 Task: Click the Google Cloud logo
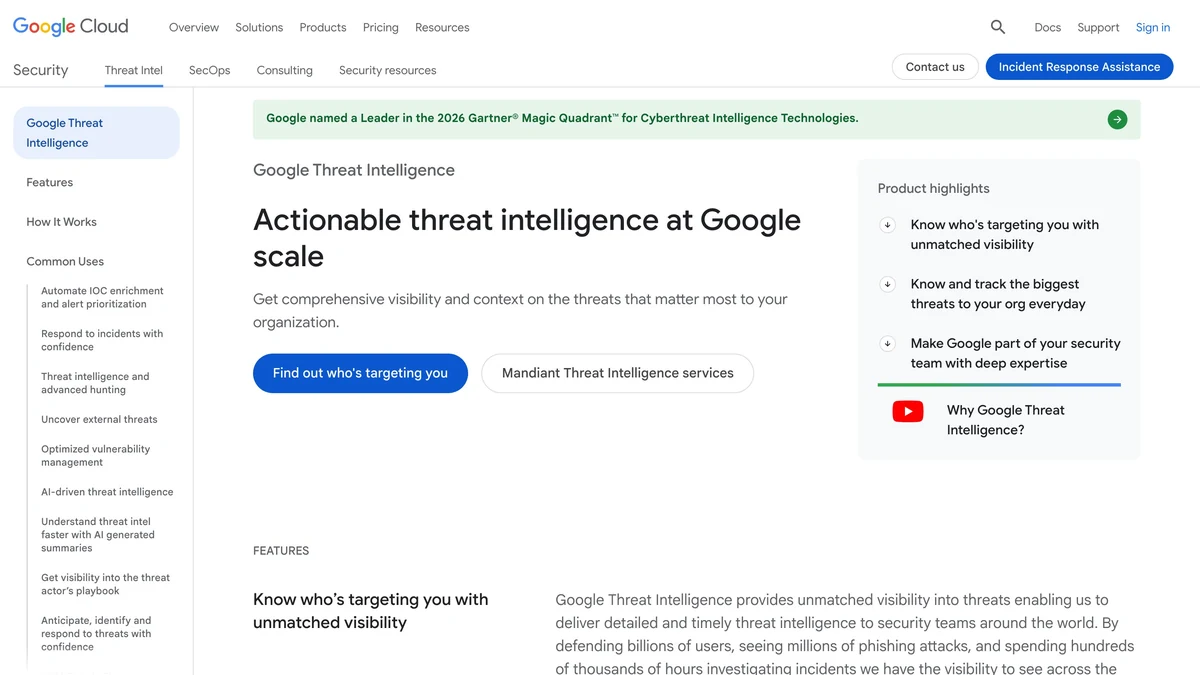[70, 27]
